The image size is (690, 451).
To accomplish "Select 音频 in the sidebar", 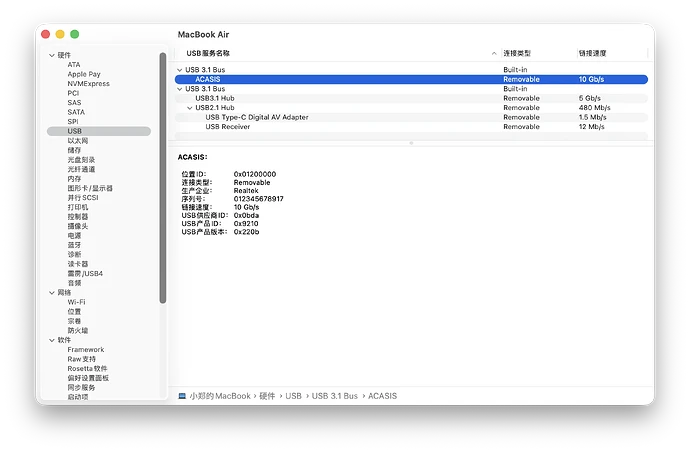I will pos(74,283).
